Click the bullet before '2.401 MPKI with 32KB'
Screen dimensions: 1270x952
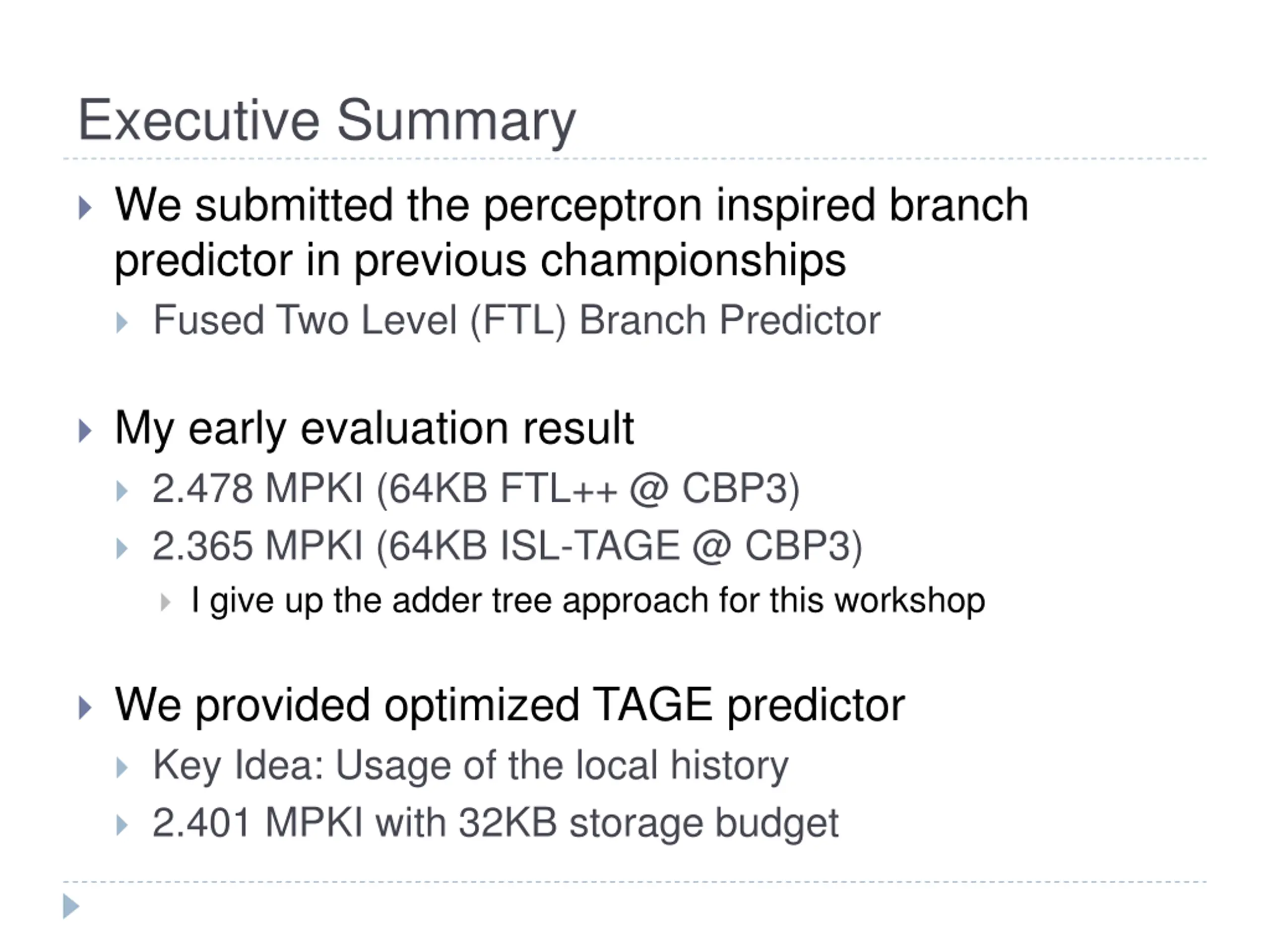coord(122,826)
